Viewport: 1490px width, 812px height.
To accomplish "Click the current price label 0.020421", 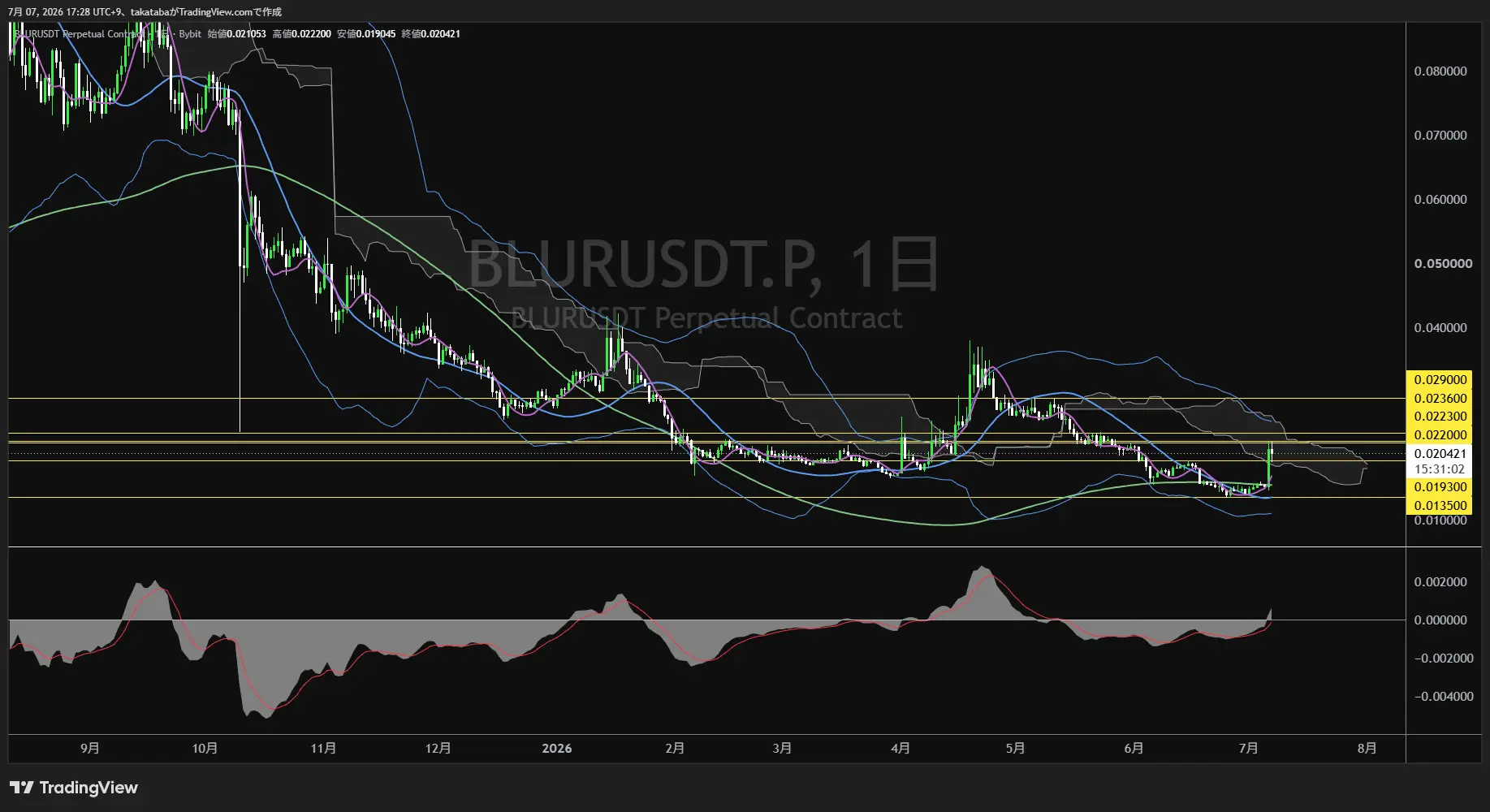I will point(1440,454).
